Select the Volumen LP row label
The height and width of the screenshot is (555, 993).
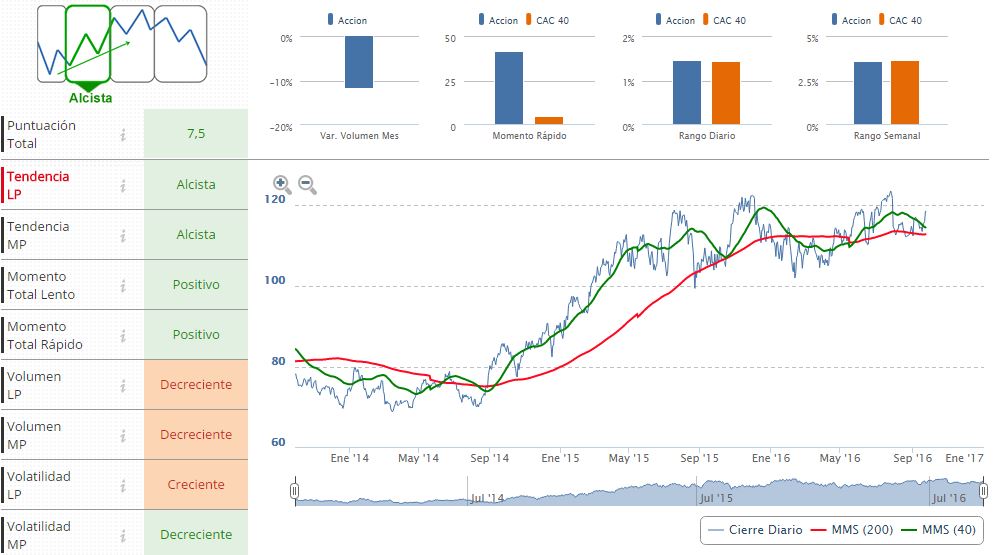coord(34,385)
